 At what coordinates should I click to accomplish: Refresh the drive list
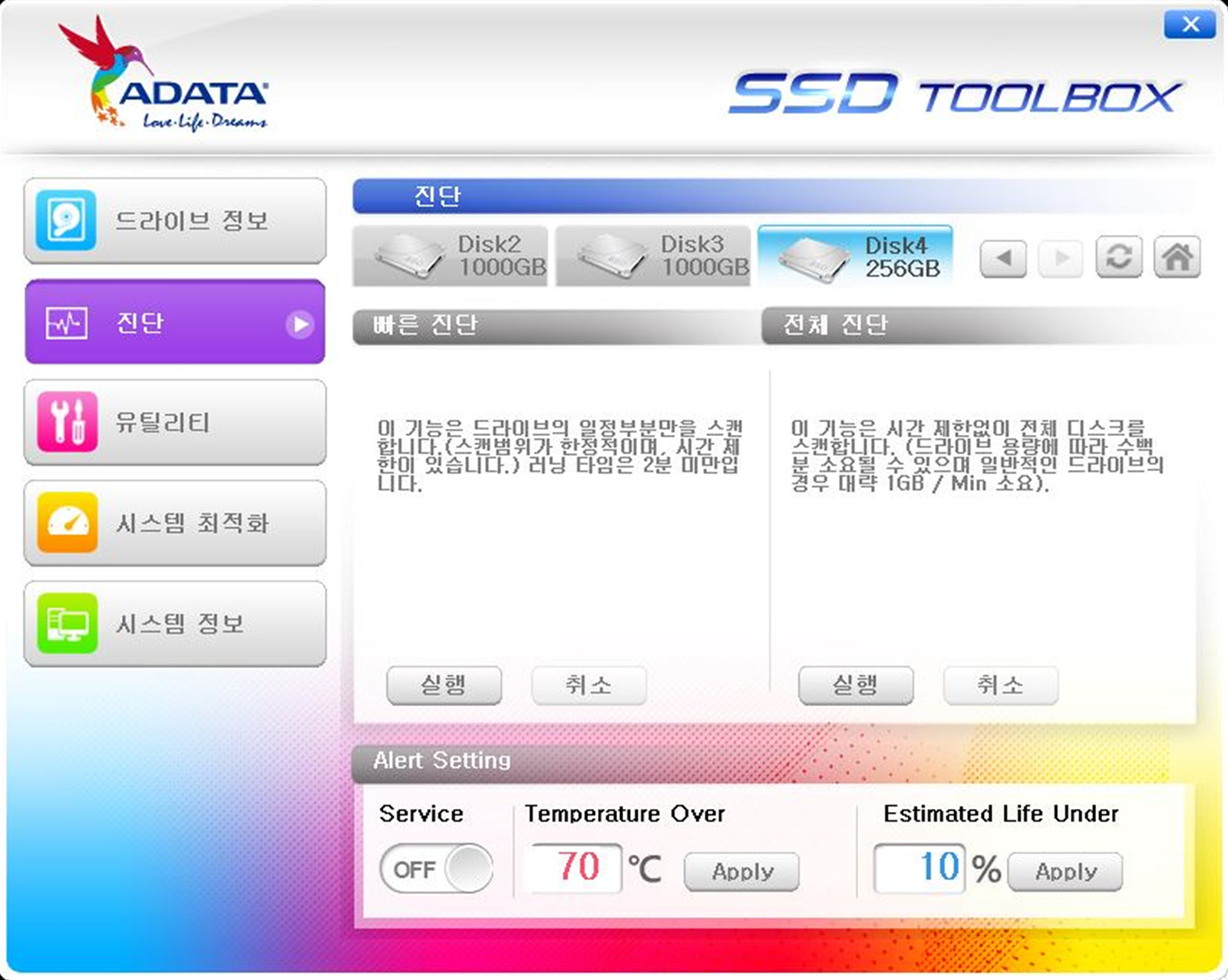click(x=1120, y=258)
